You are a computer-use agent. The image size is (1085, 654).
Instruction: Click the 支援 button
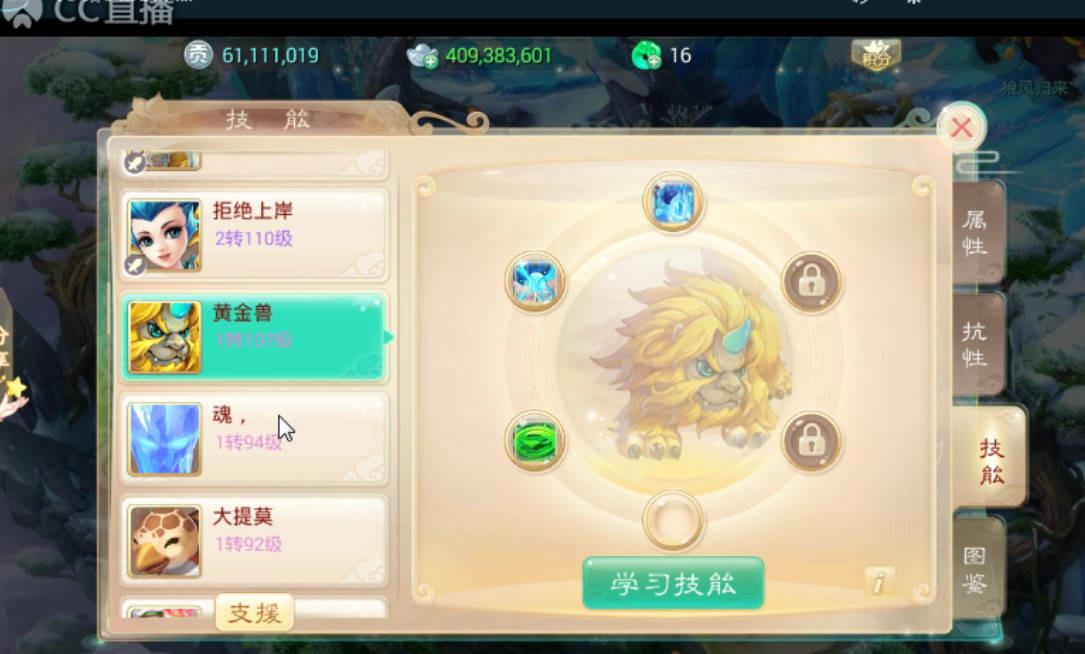(254, 612)
